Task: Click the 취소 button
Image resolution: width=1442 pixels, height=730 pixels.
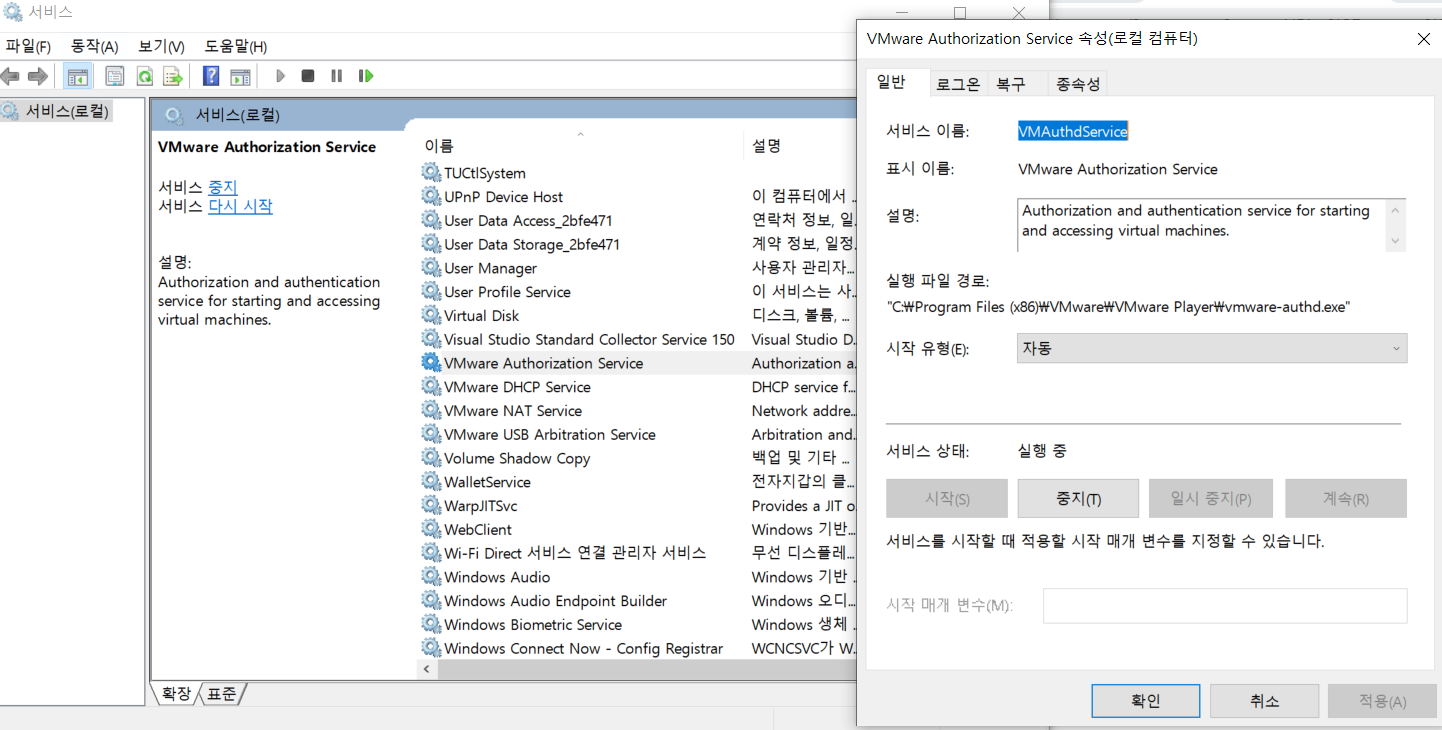Action: click(x=1264, y=701)
